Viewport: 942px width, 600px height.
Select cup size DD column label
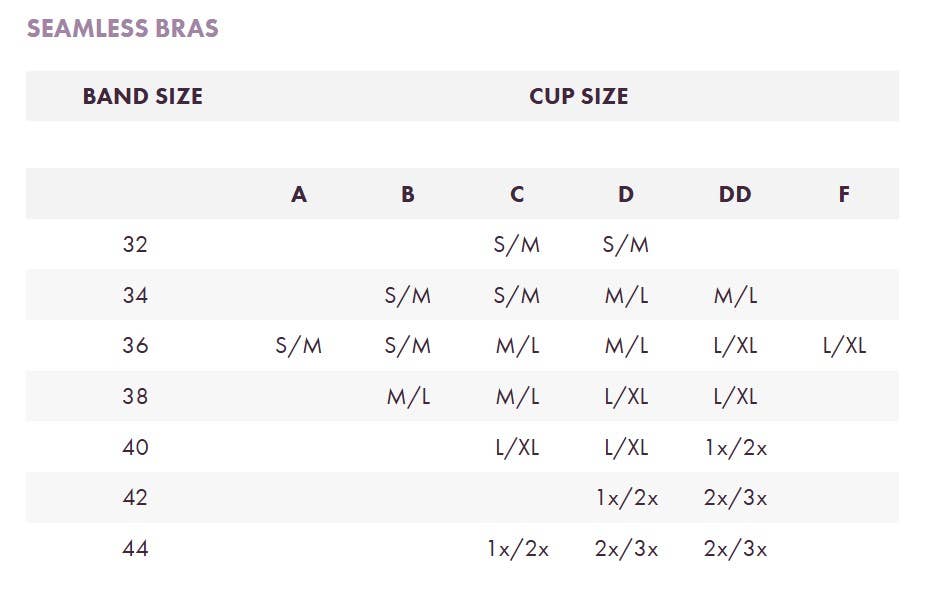point(735,194)
